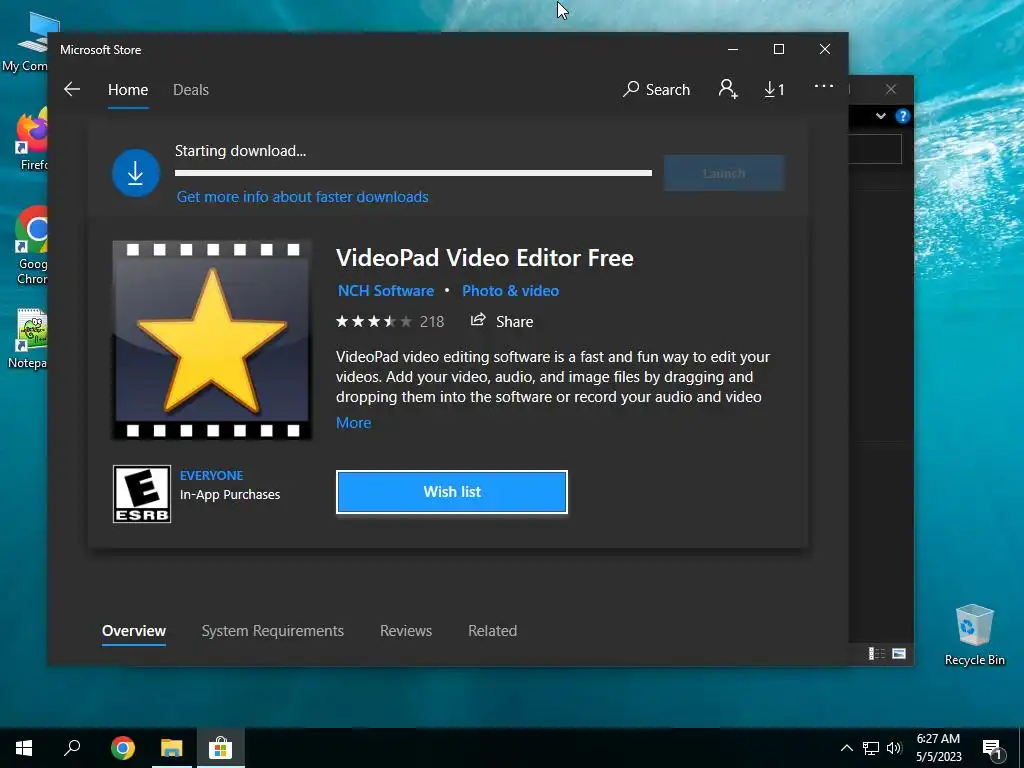Show hidden tray icons chevron
This screenshot has width=1024, height=768.
click(846, 748)
